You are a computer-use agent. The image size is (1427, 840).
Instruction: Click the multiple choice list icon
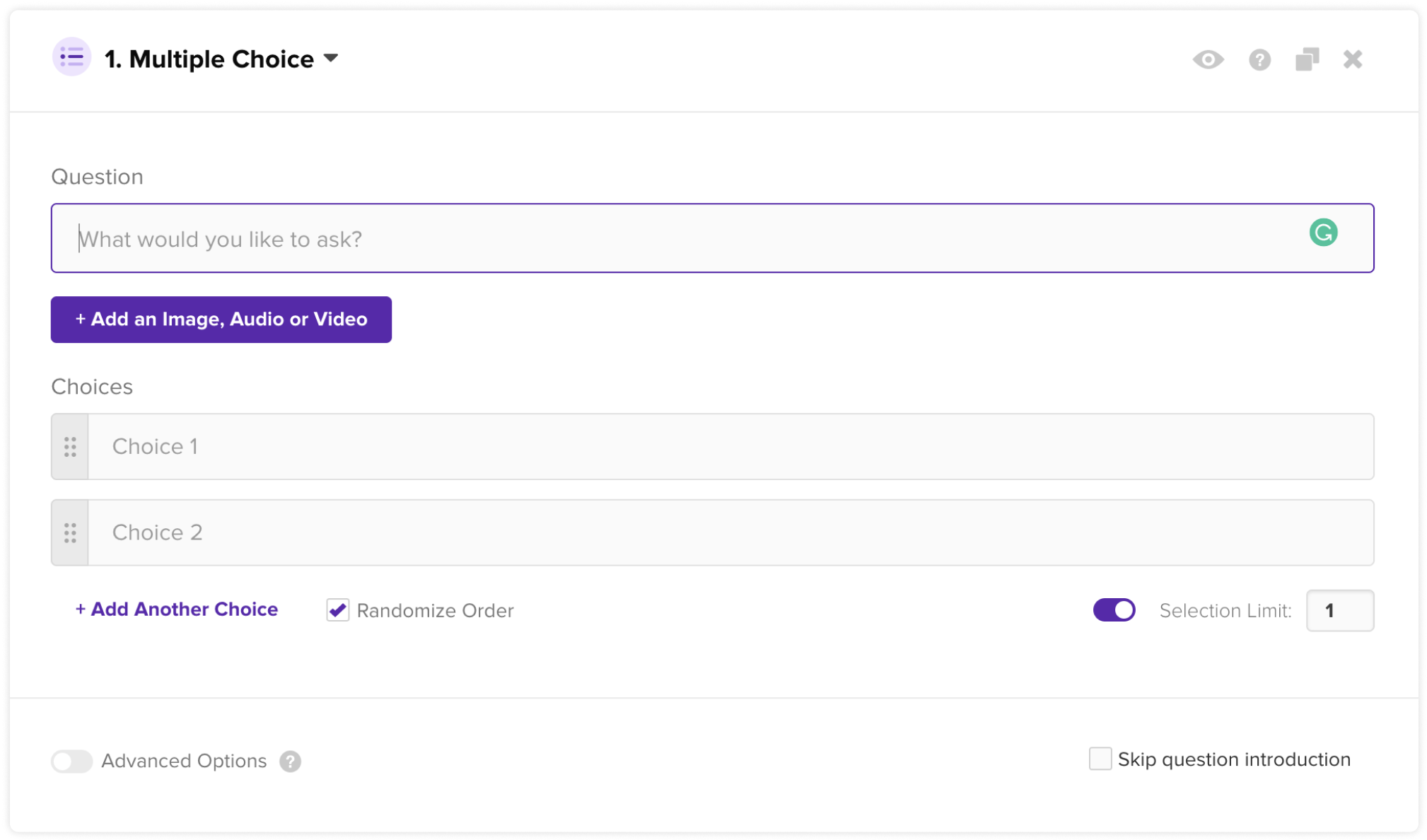71,57
